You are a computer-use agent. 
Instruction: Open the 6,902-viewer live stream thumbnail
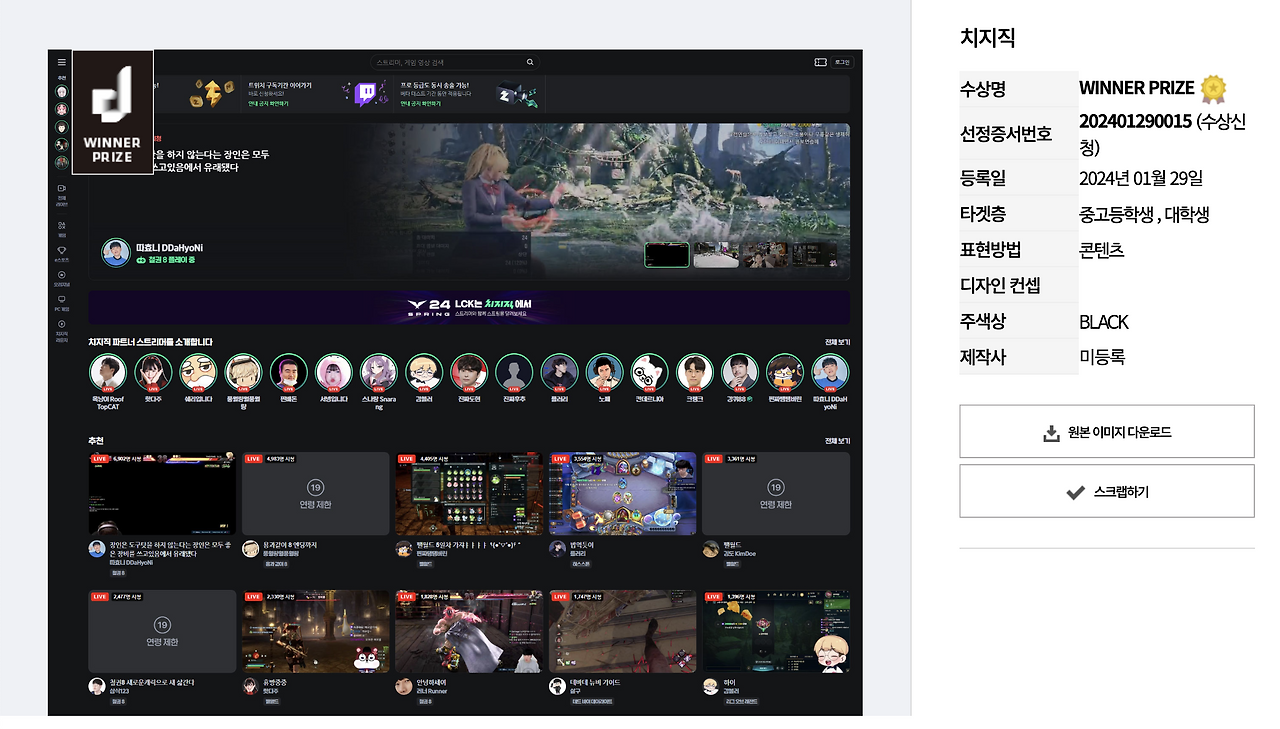coord(162,493)
